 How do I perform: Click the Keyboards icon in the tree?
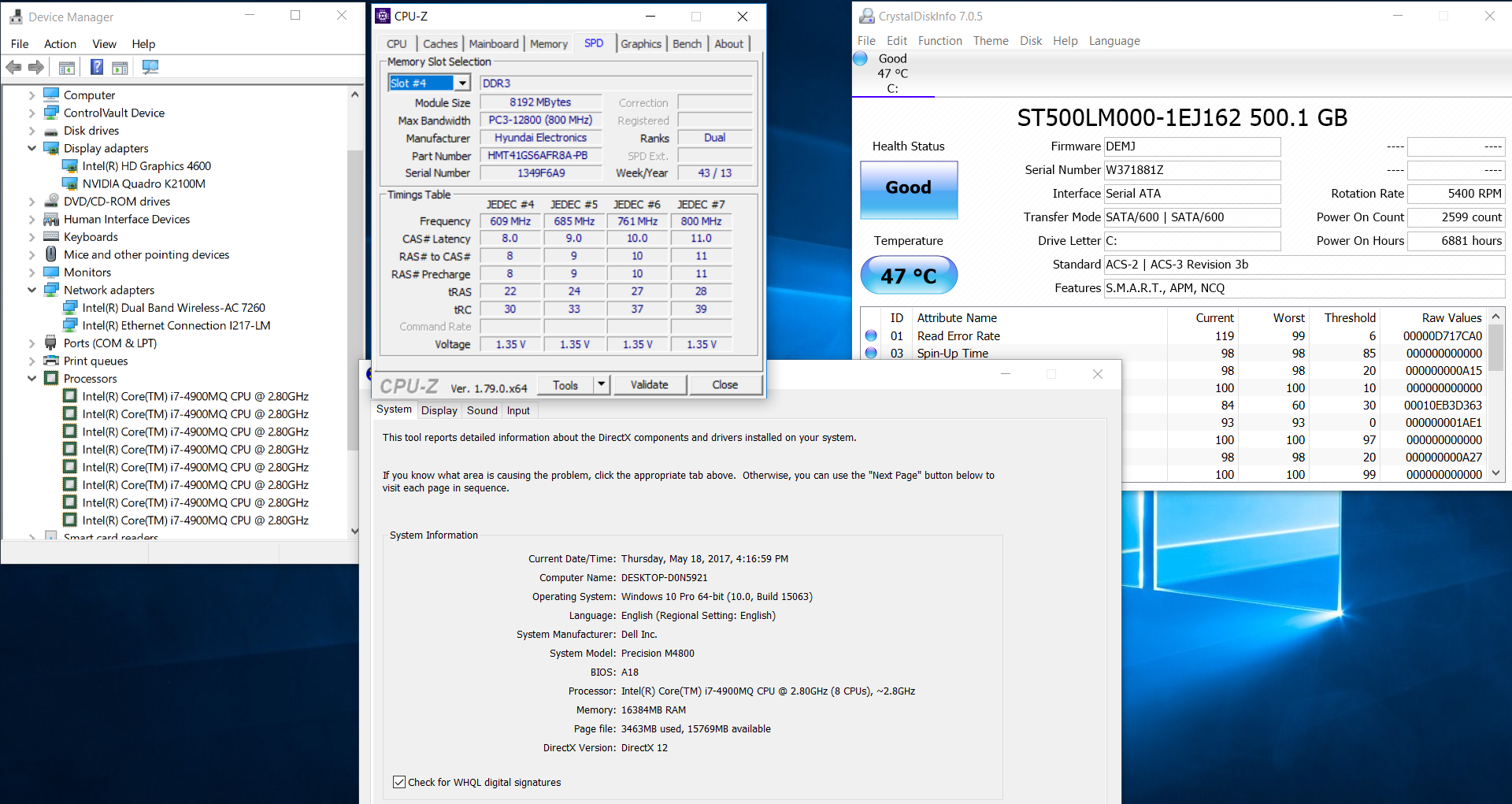pyautogui.click(x=51, y=236)
